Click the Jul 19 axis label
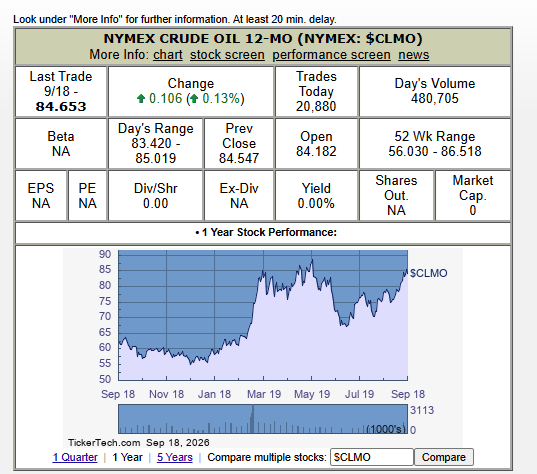Image resolution: width=537 pixels, height=474 pixels. pyautogui.click(x=359, y=394)
